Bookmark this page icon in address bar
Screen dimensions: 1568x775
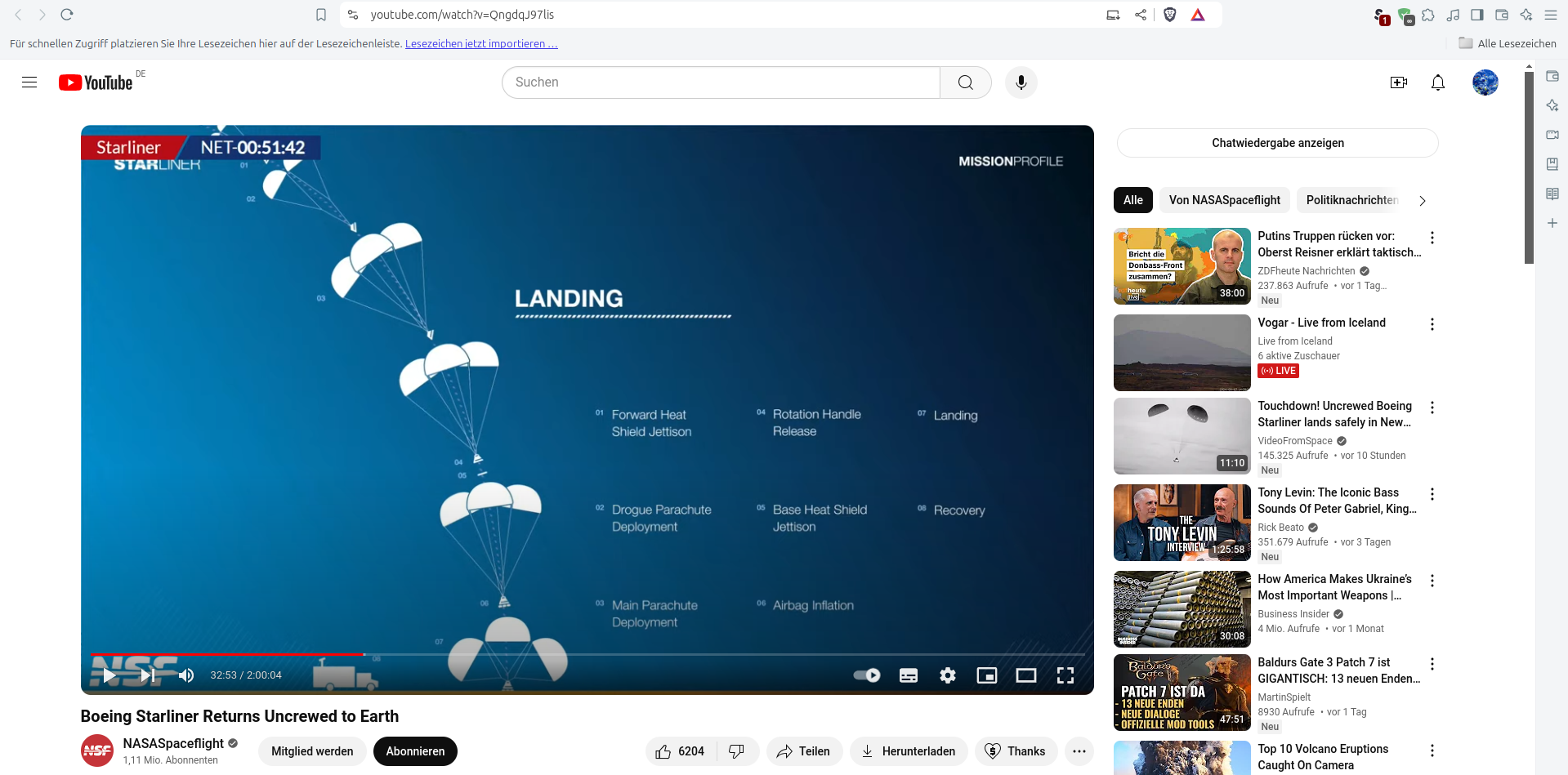tap(321, 15)
